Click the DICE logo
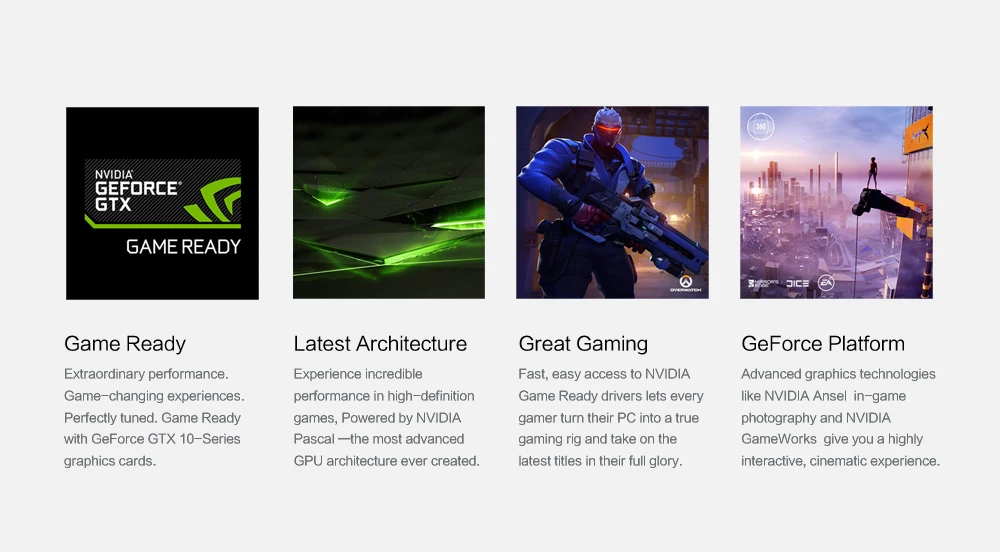 point(797,283)
